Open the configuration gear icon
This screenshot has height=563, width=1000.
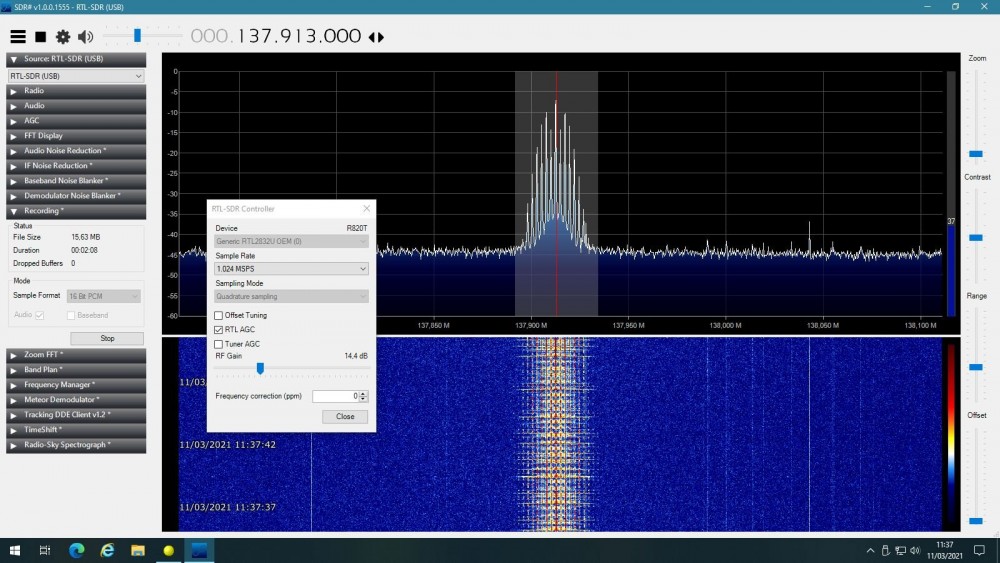point(62,37)
